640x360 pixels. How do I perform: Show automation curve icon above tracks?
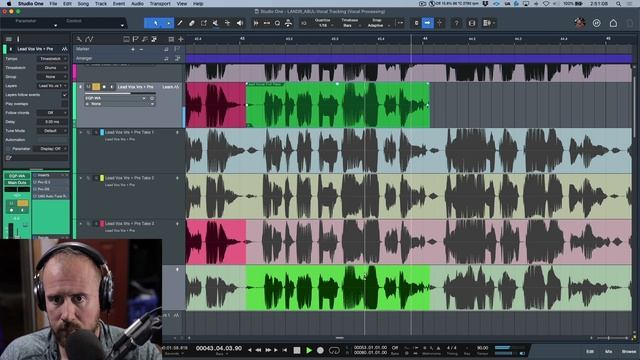click(89, 39)
